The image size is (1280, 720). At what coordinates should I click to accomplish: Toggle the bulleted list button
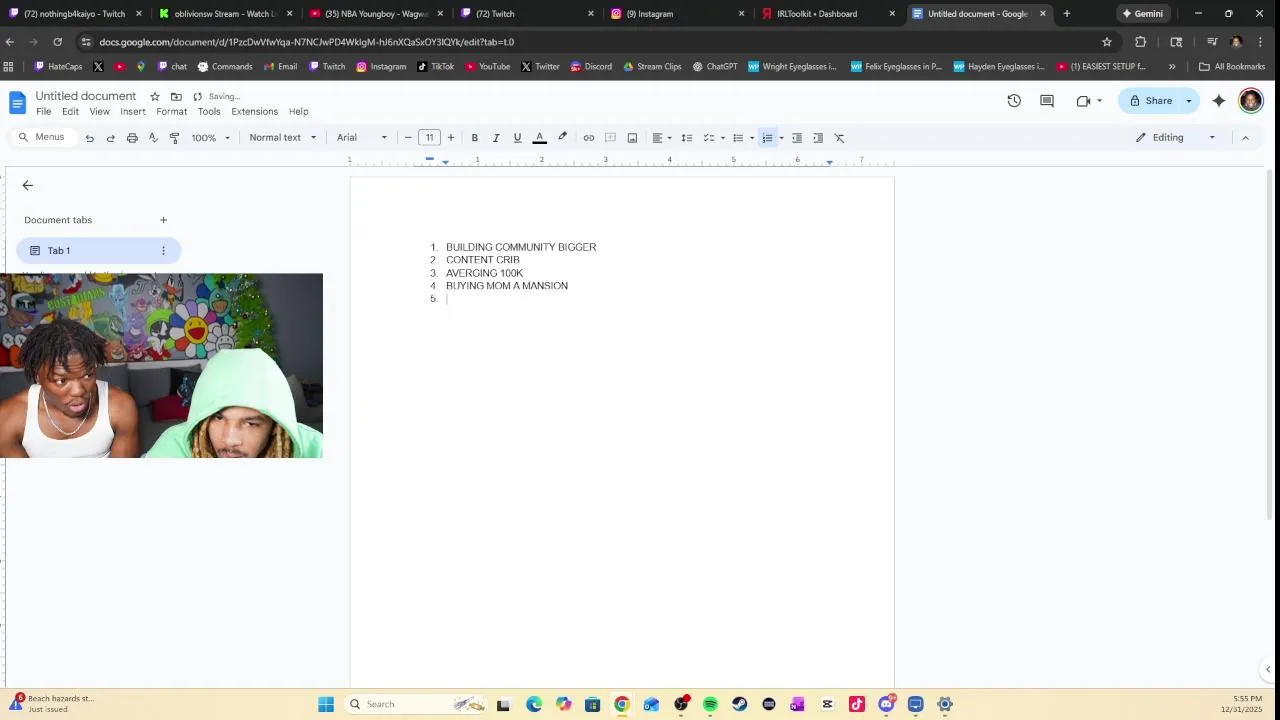click(x=738, y=138)
